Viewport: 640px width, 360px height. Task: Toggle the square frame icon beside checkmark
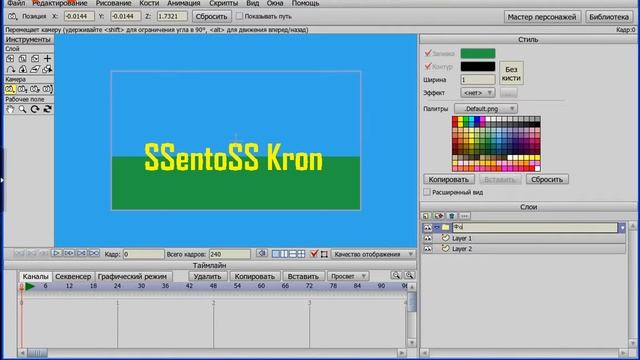point(324,254)
